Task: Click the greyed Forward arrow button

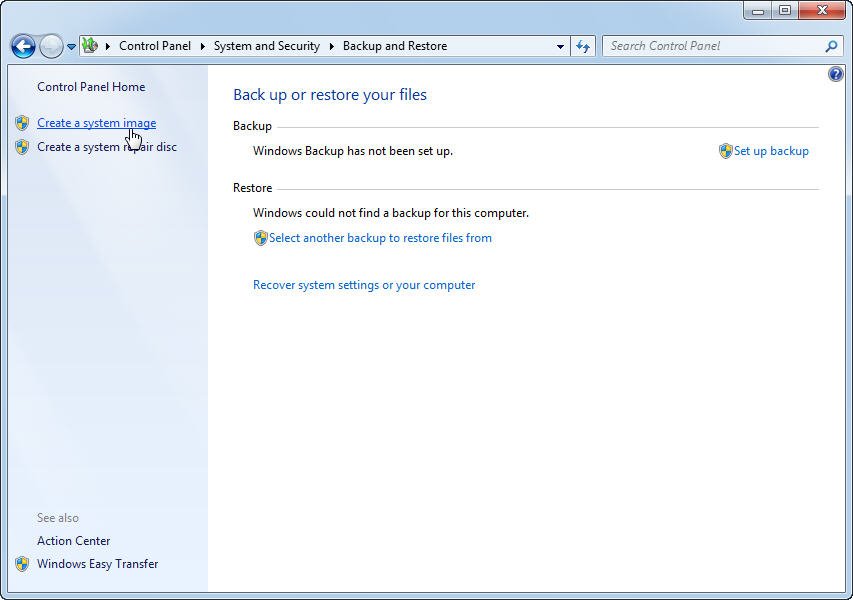Action: pyautogui.click(x=52, y=46)
